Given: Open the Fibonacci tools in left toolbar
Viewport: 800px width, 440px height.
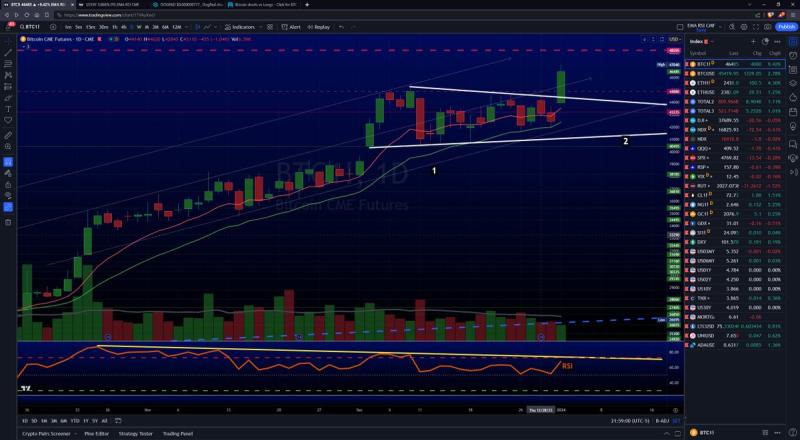Looking at the screenshot, I should (8, 64).
